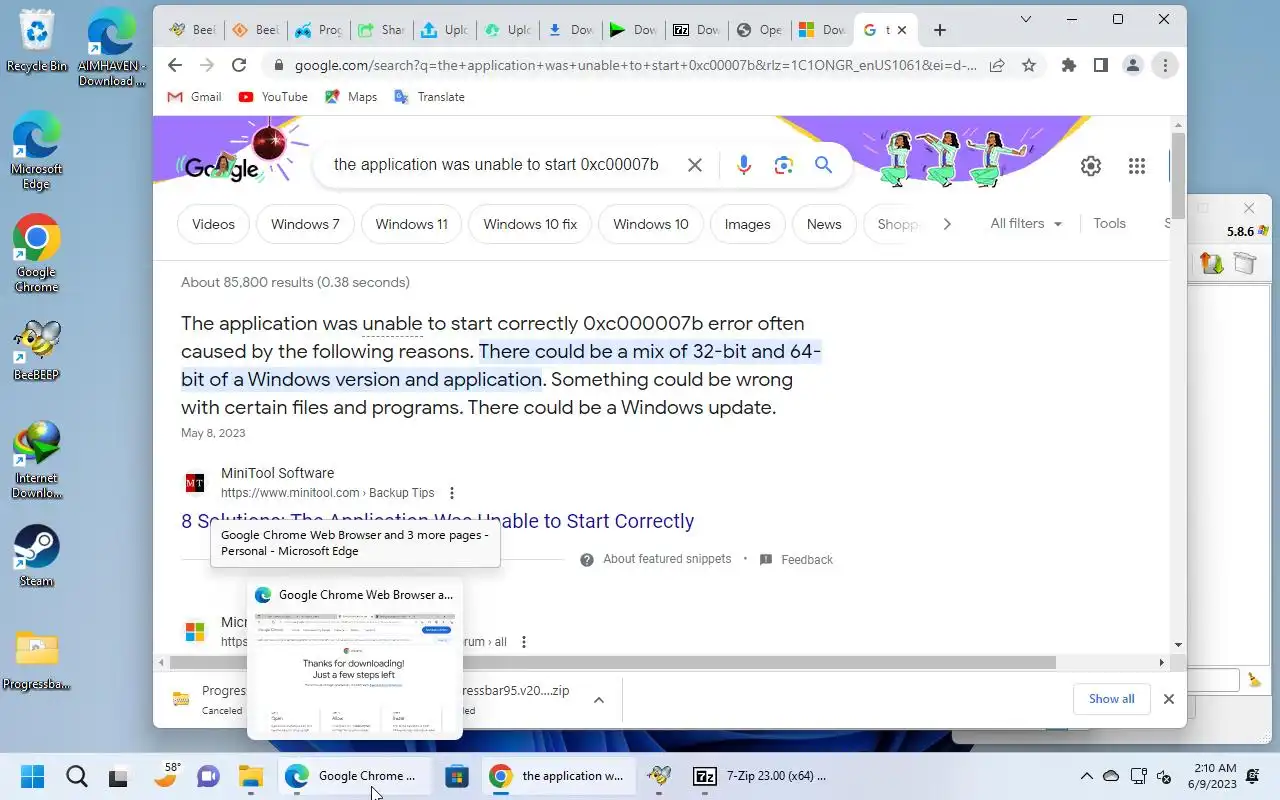Close the downloads bar
The height and width of the screenshot is (800, 1280).
pos(1168,699)
